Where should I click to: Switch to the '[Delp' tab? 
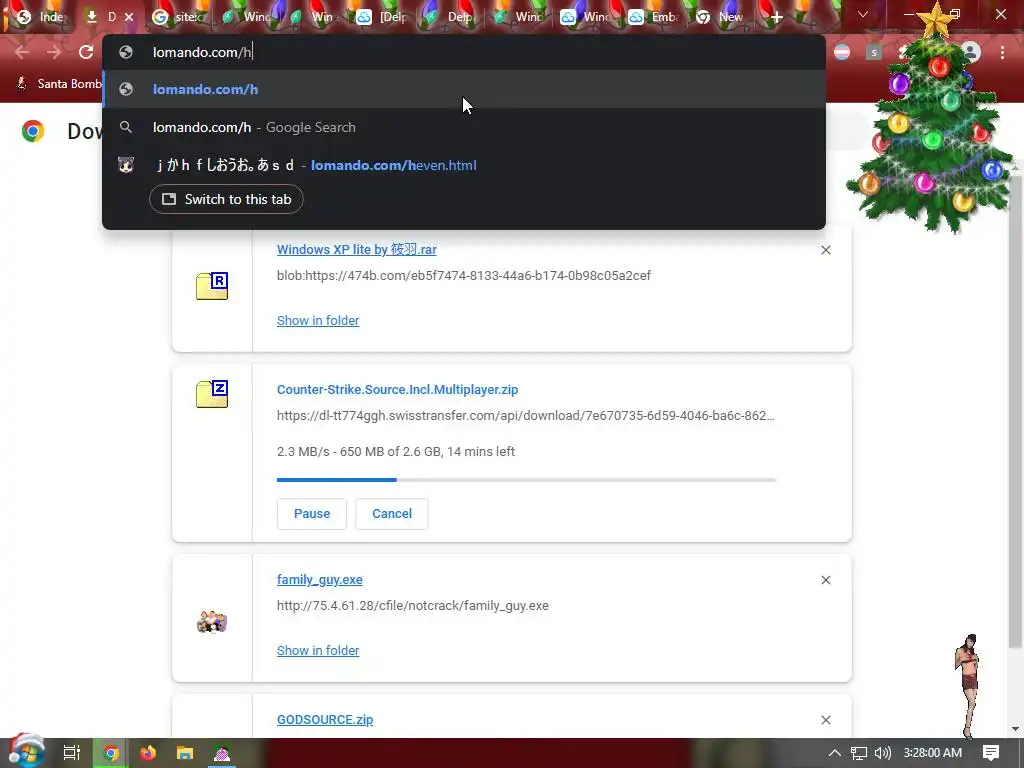point(383,17)
